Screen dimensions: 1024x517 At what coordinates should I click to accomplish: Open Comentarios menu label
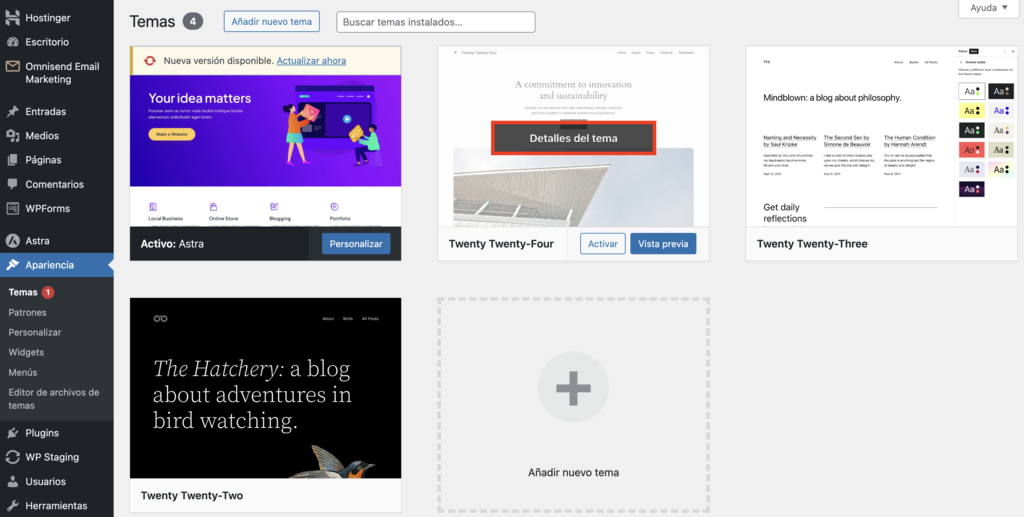(55, 184)
